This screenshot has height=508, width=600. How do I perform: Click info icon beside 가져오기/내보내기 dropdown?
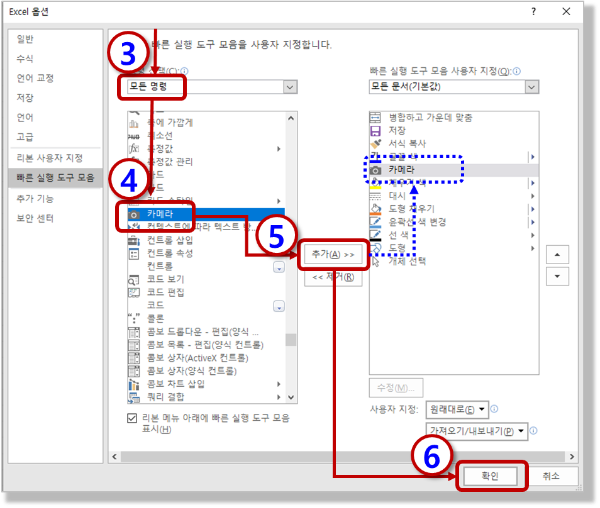[x=533, y=431]
